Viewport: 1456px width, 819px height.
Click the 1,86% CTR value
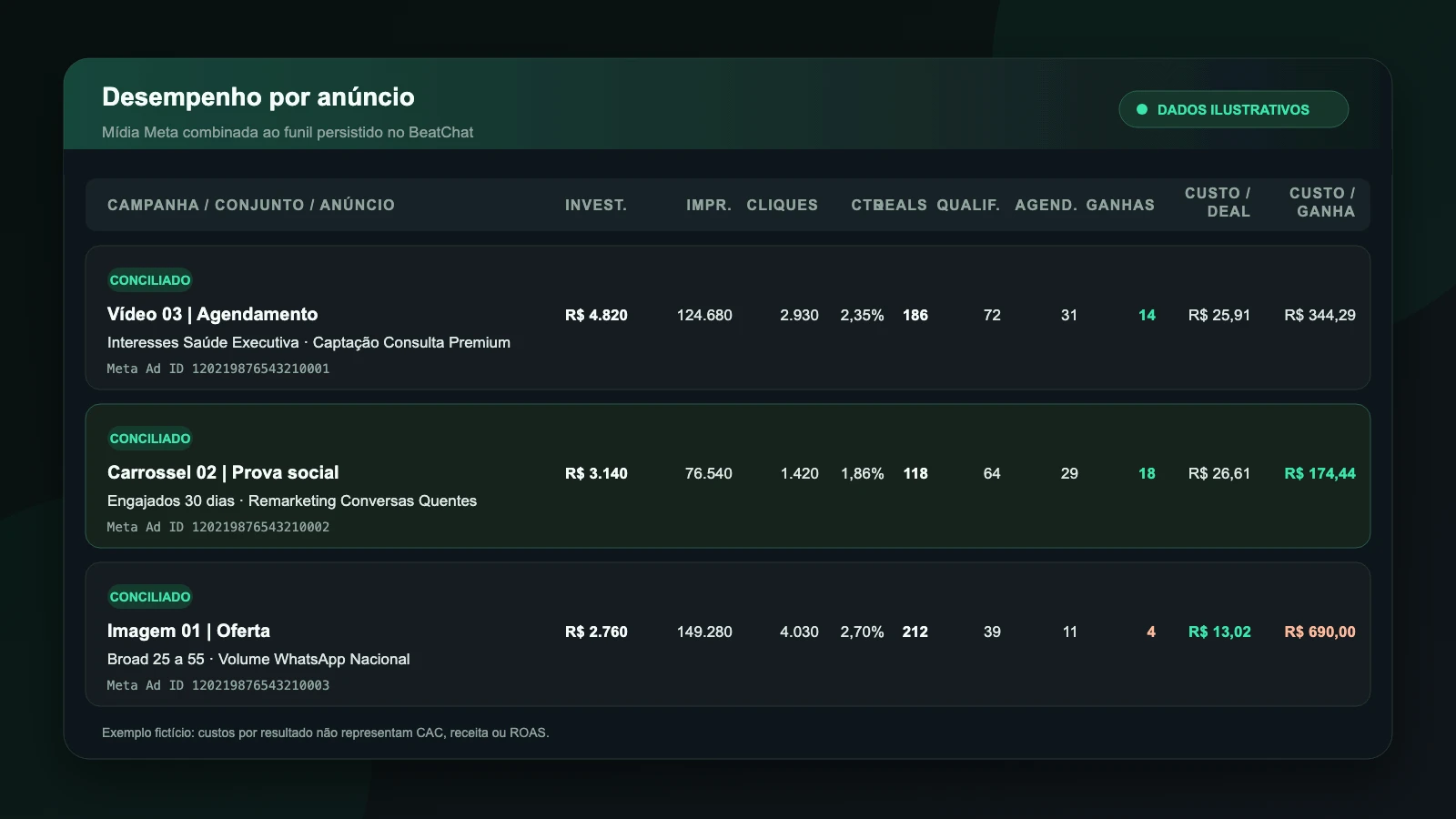[x=862, y=473]
